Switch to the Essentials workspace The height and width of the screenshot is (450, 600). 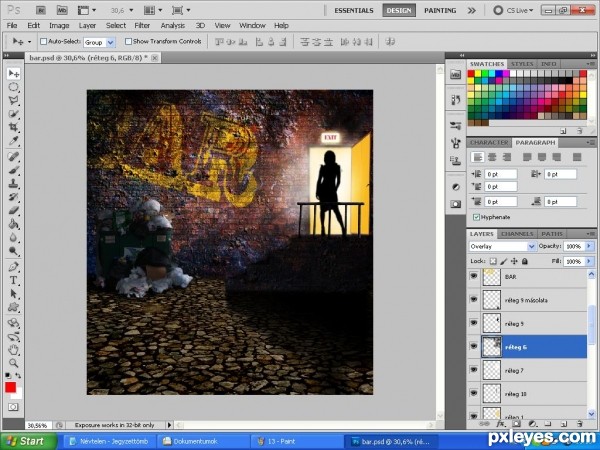tap(354, 11)
